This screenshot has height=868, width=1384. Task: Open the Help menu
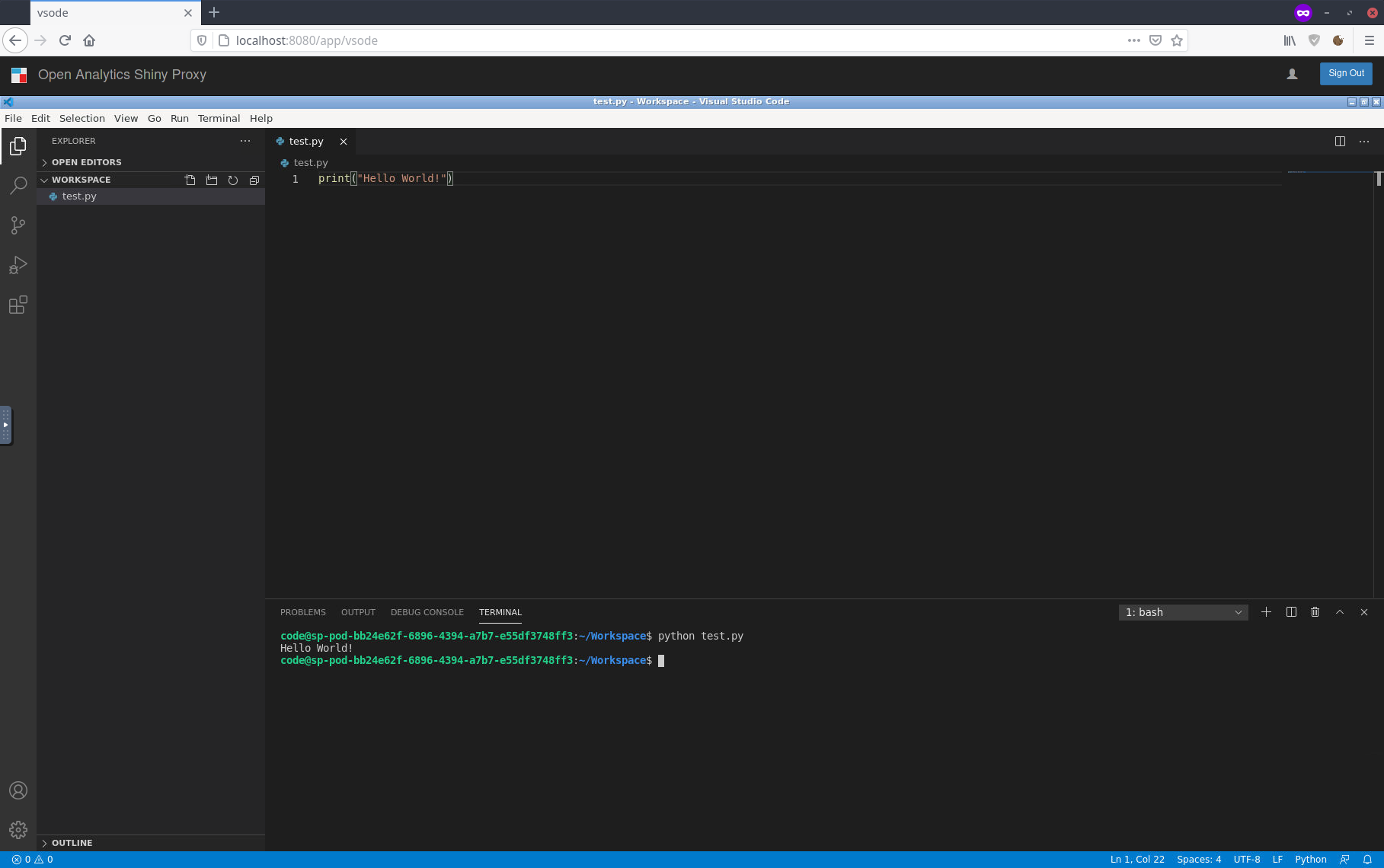pos(261,118)
